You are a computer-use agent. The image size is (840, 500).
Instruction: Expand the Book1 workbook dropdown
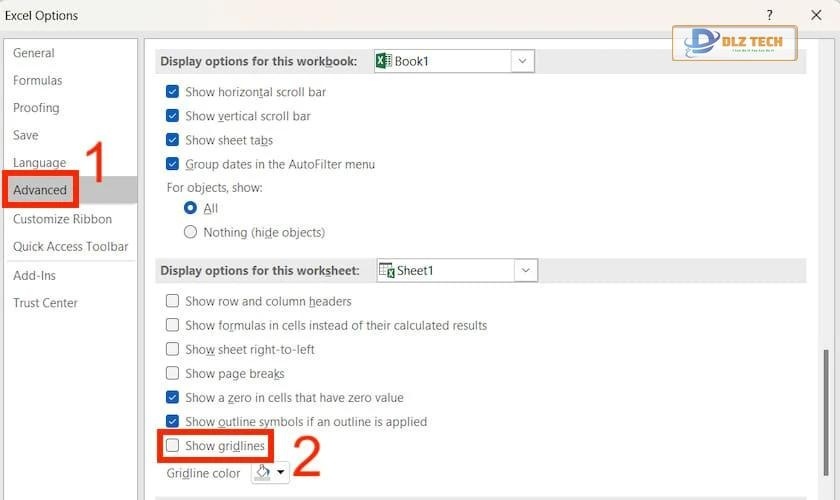click(522, 61)
